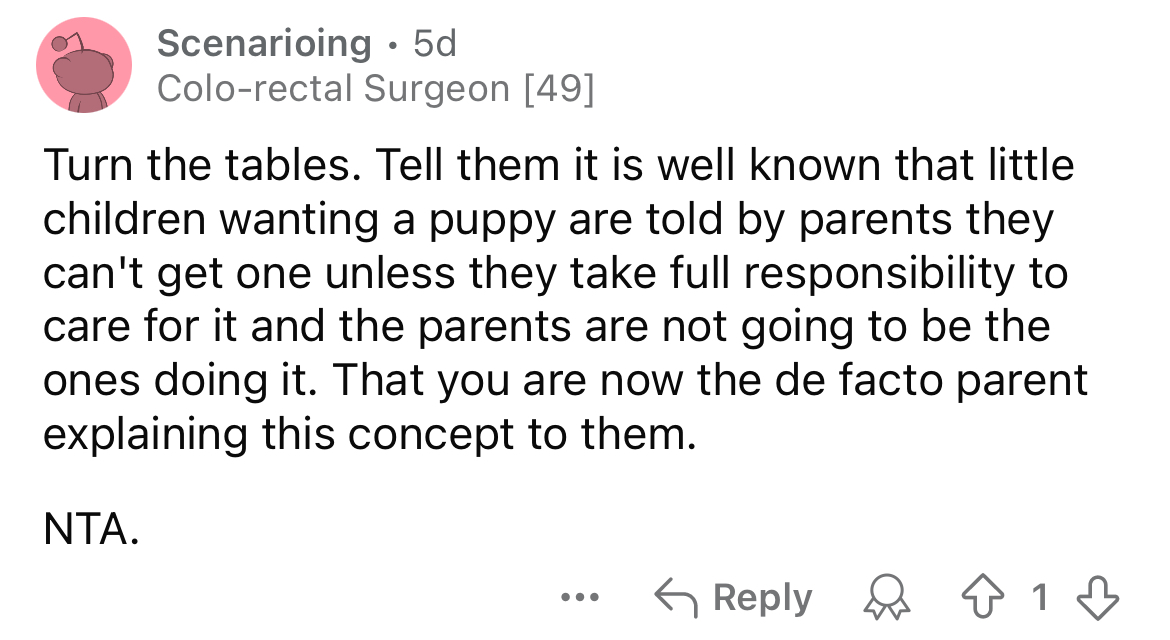This screenshot has height=640, width=1170.
Task: Click the curved reply arrow icon
Action: coord(676,598)
